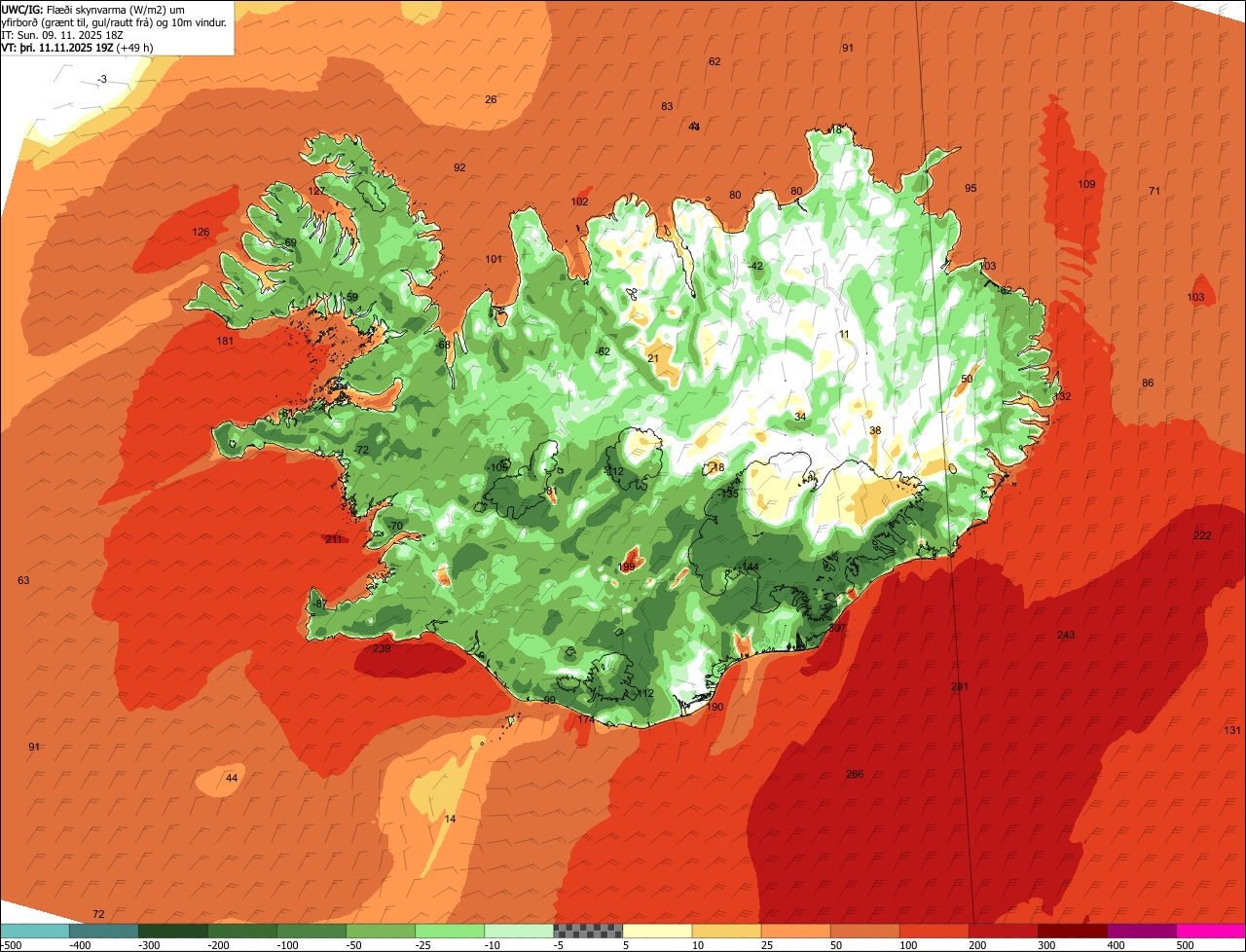Click the legend swatch between 25 and 50
The height and width of the screenshot is (952, 1246).
(x=795, y=931)
